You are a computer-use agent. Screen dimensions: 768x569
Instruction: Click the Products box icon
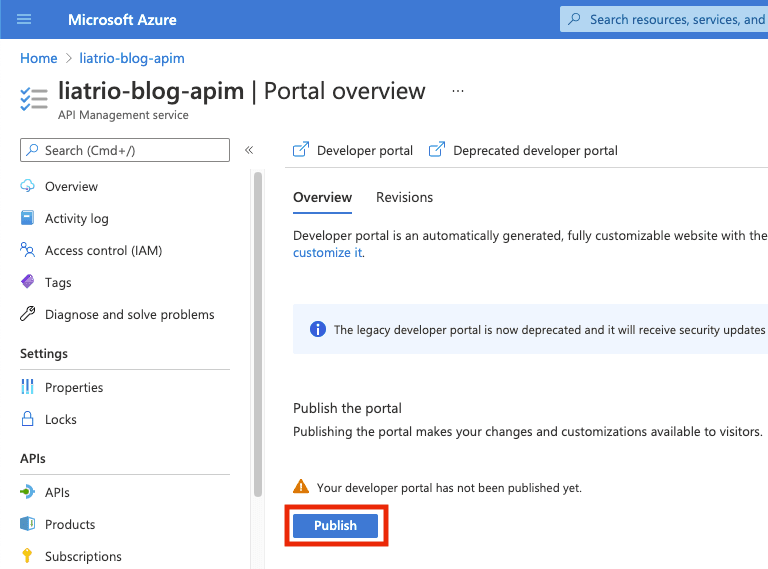27,523
